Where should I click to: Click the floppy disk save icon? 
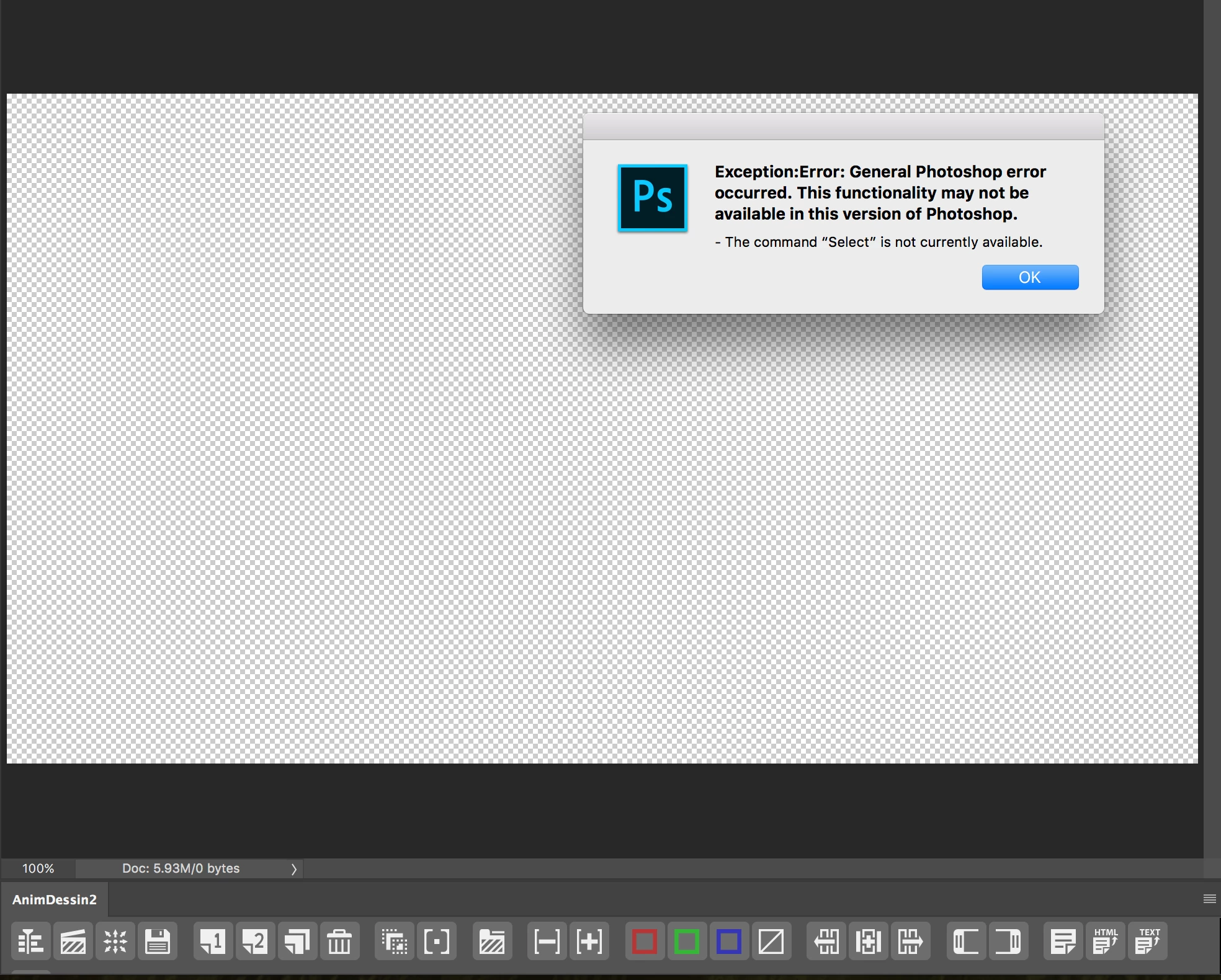tap(158, 942)
